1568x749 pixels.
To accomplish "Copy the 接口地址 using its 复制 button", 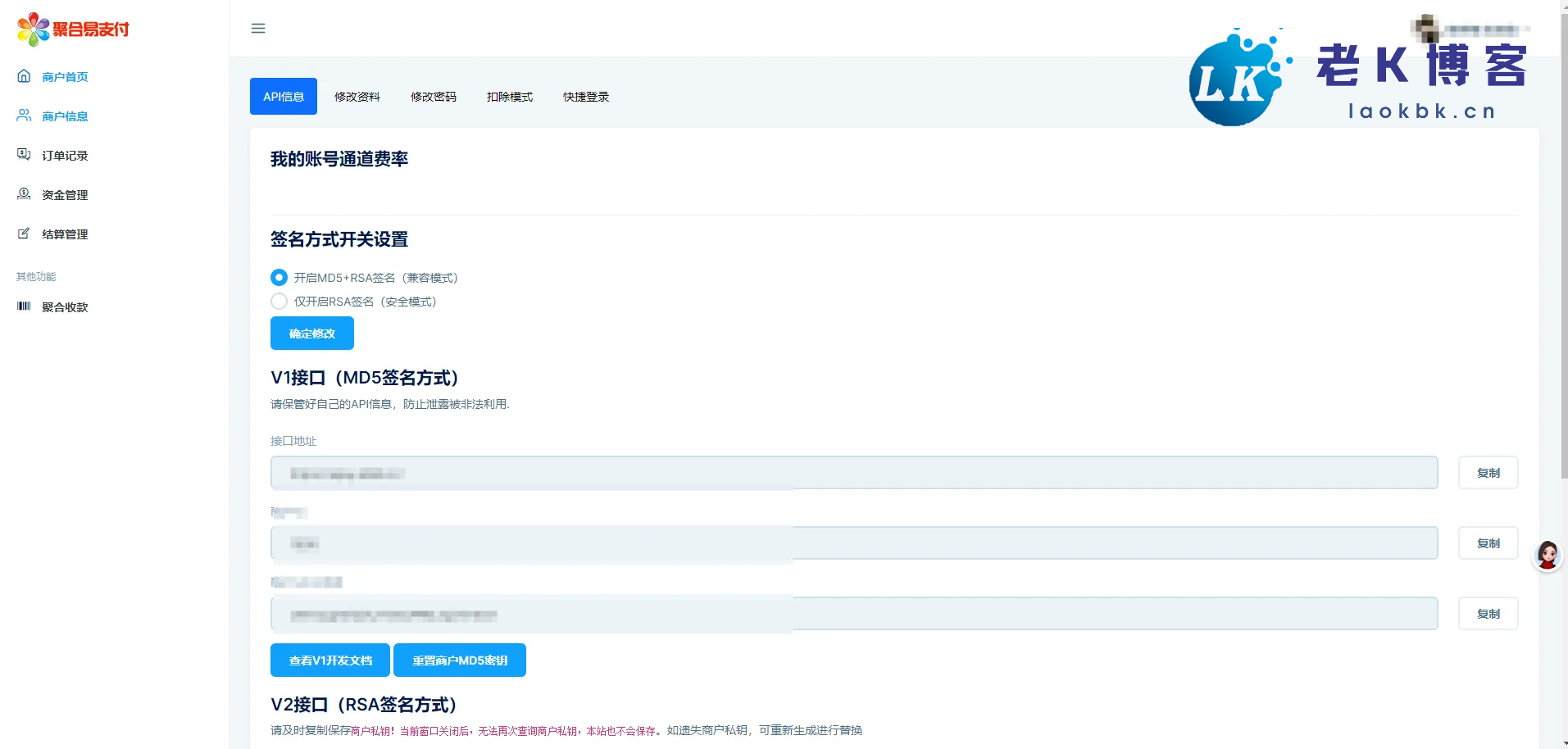I will (x=1488, y=473).
